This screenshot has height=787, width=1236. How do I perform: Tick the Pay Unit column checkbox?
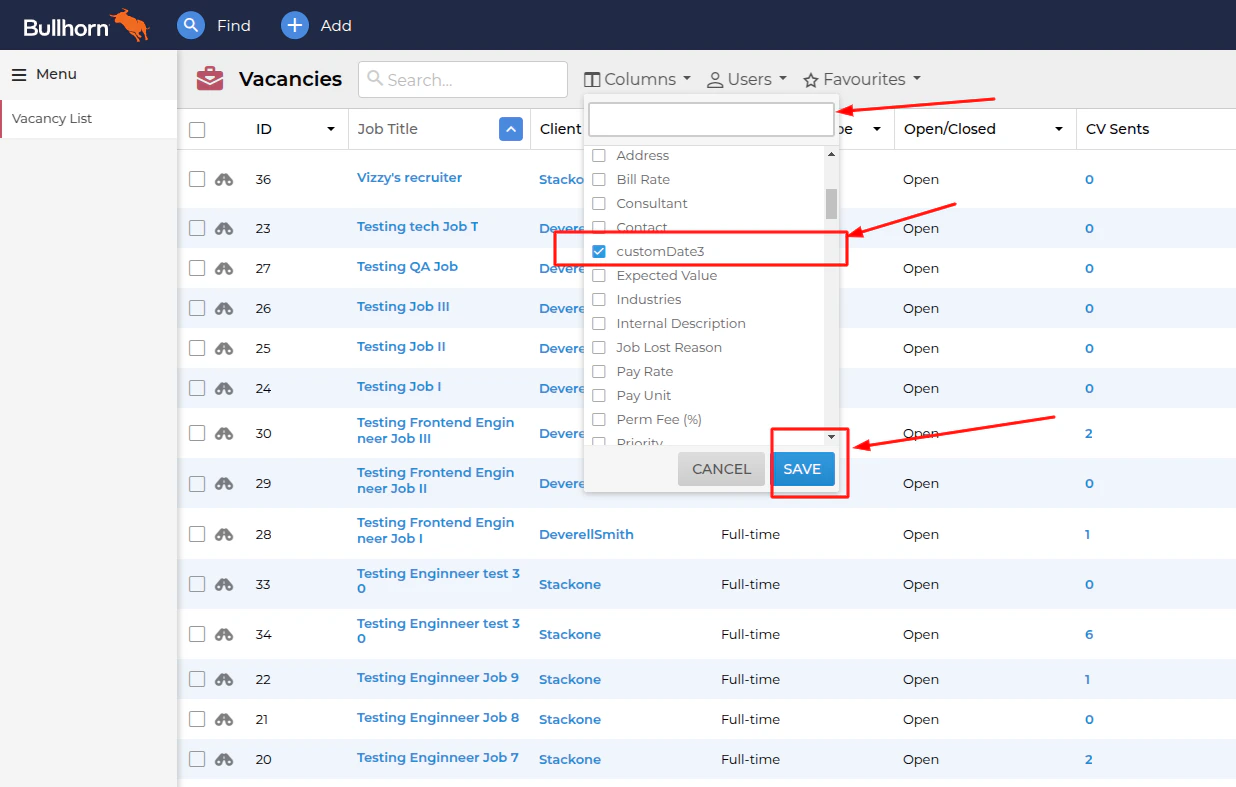coord(599,395)
